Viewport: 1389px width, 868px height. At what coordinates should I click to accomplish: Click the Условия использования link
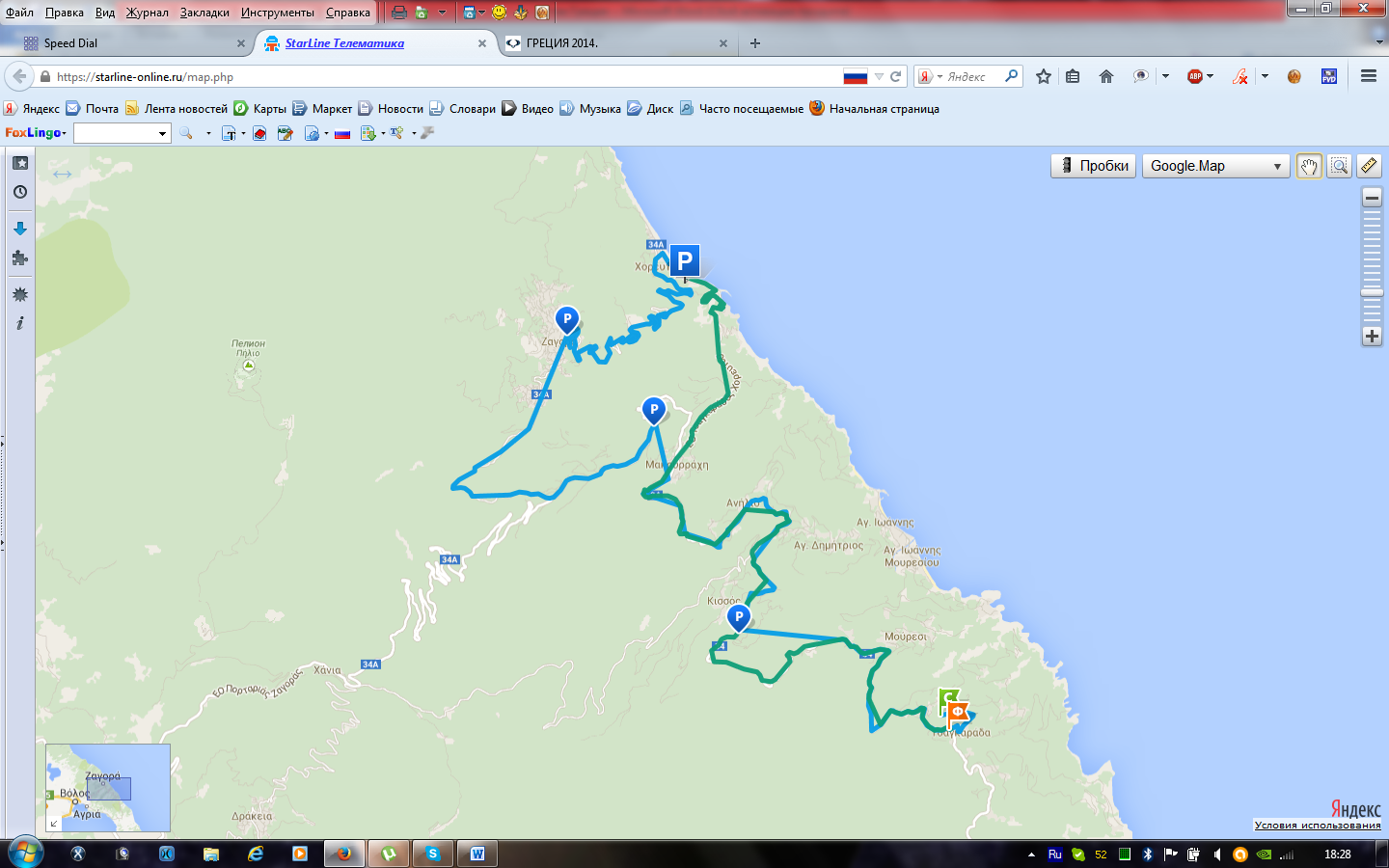coord(1317,826)
